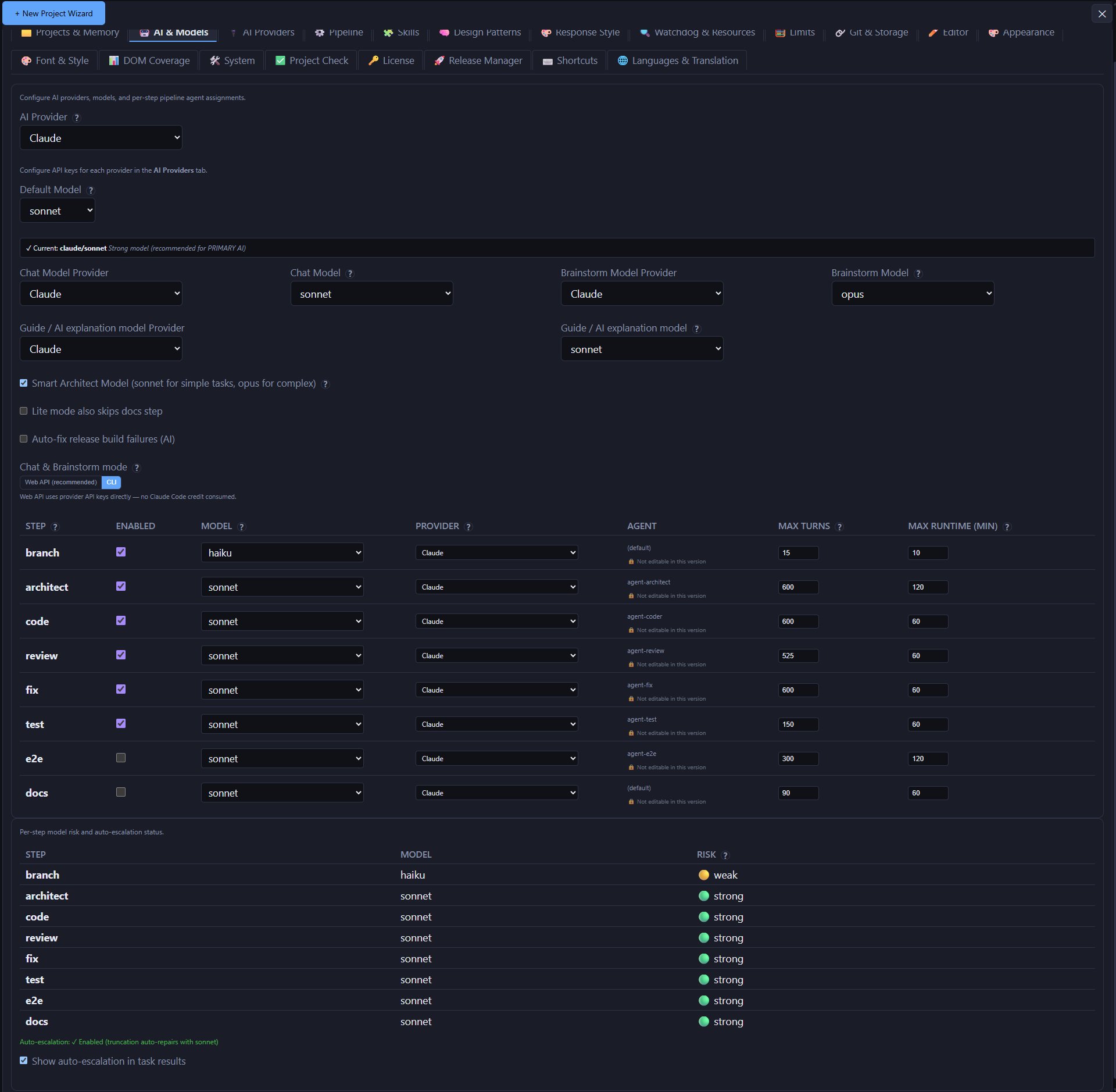The height and width of the screenshot is (1092, 1116).
Task: Click help icon in PROVIDER column header
Action: (468, 527)
